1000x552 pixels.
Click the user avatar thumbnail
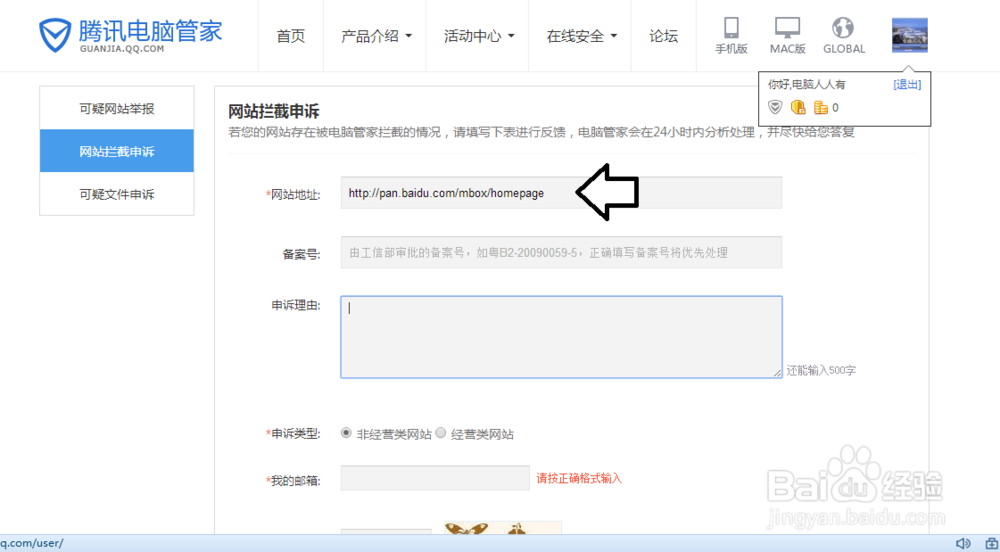(909, 35)
